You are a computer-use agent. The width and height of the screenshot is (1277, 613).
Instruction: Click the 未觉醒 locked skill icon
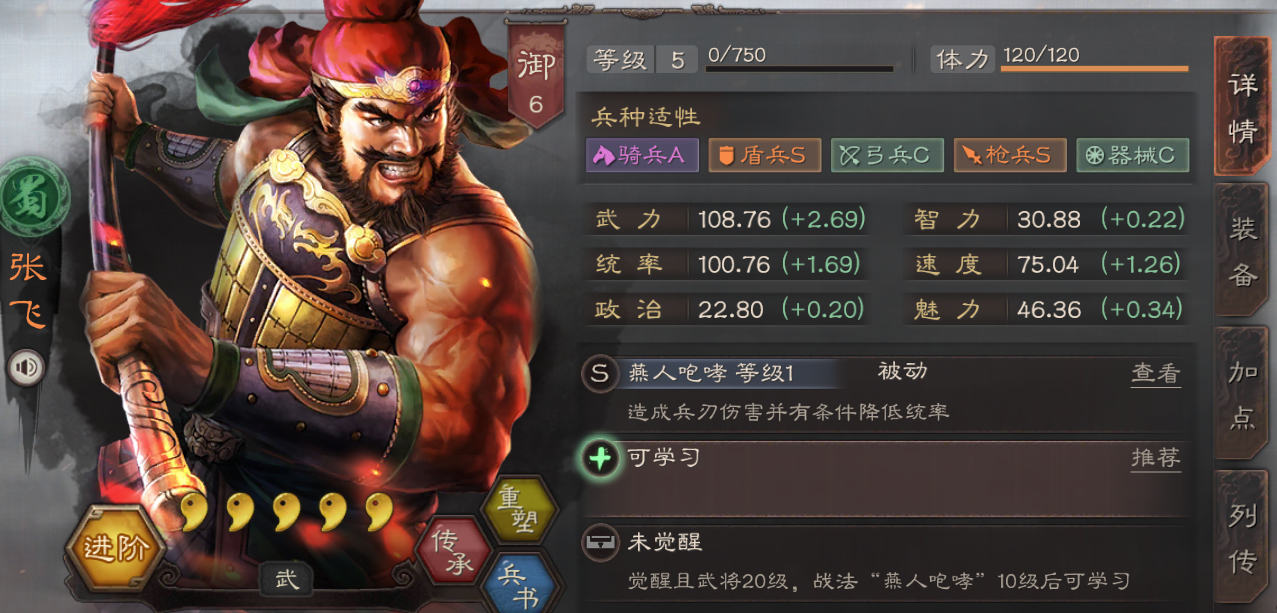click(x=600, y=542)
